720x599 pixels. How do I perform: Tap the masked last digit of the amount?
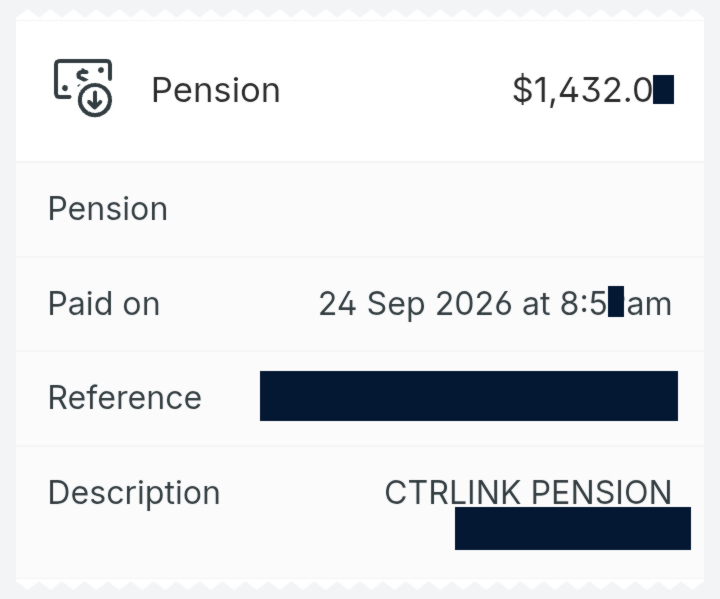point(664,90)
